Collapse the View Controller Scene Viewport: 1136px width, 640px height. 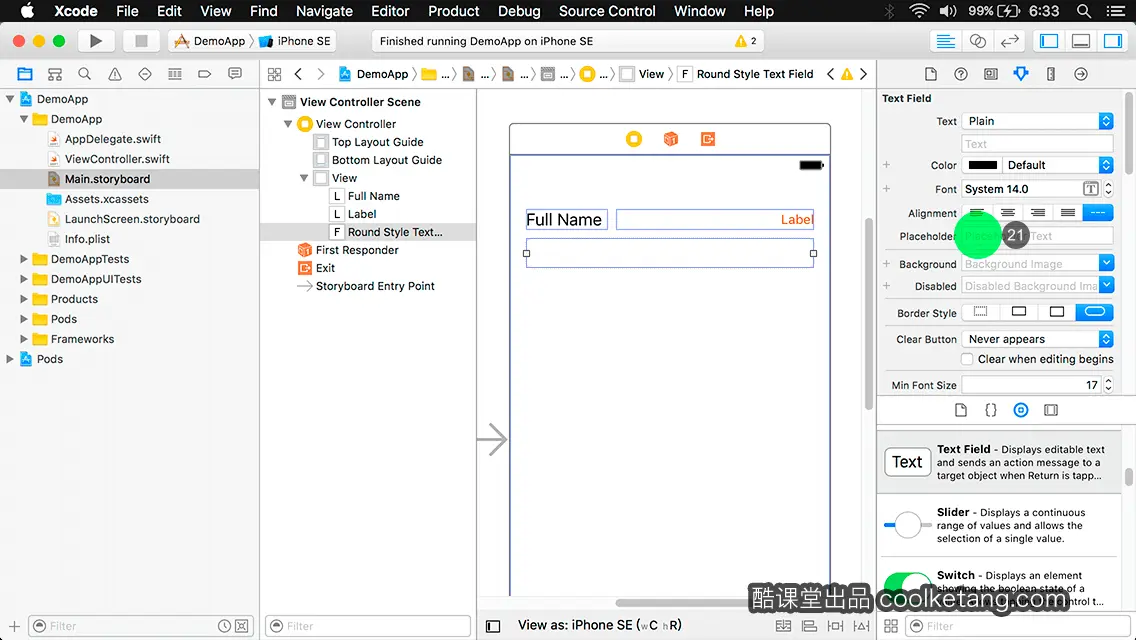(272, 101)
